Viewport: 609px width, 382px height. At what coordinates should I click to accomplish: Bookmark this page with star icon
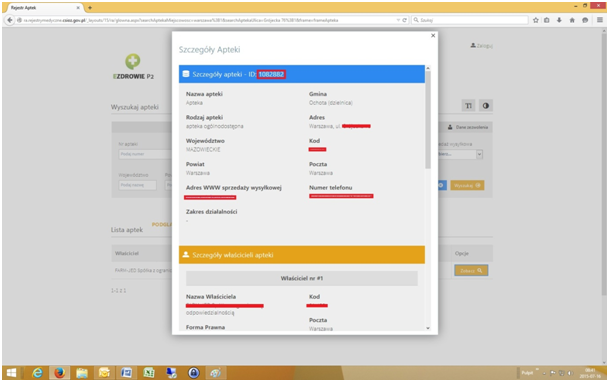536,20
